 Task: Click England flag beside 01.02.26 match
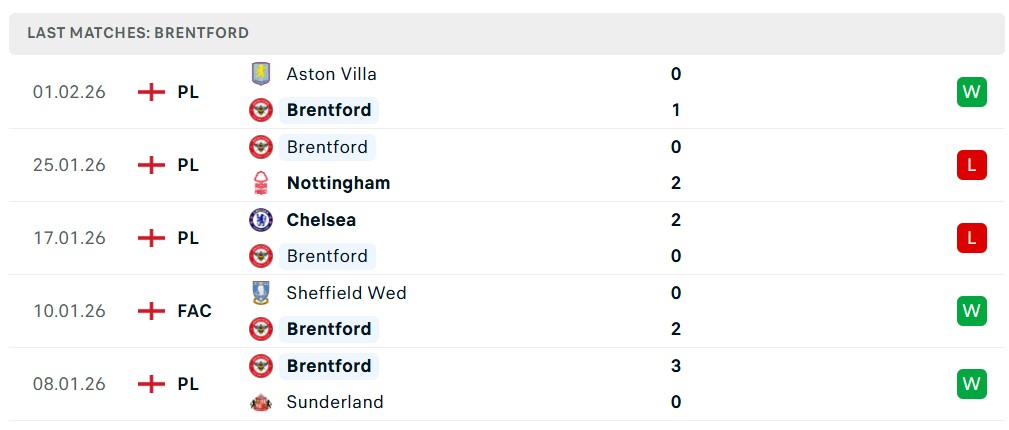click(x=151, y=92)
